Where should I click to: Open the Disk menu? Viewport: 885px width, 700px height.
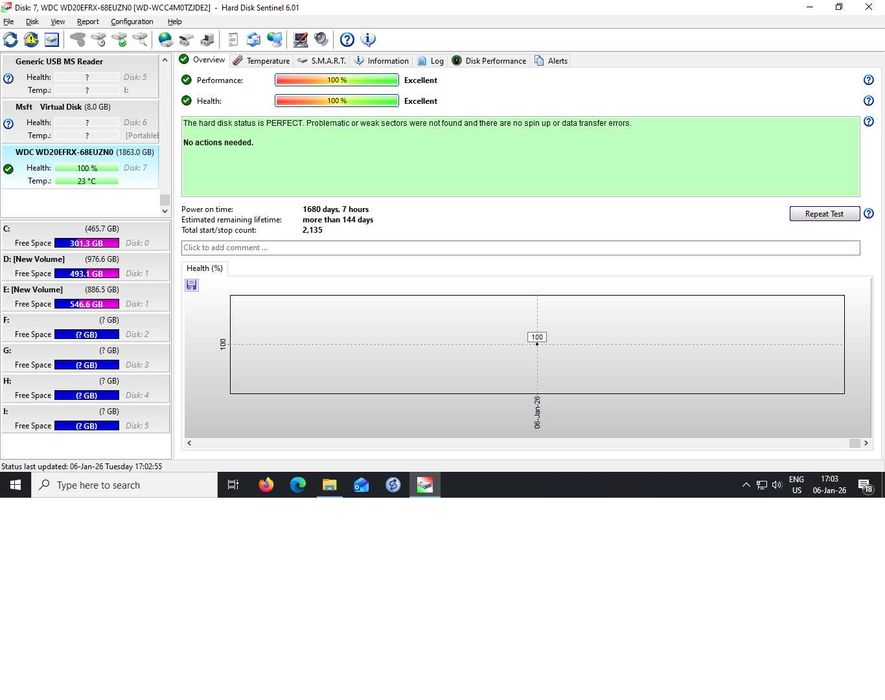coord(32,21)
